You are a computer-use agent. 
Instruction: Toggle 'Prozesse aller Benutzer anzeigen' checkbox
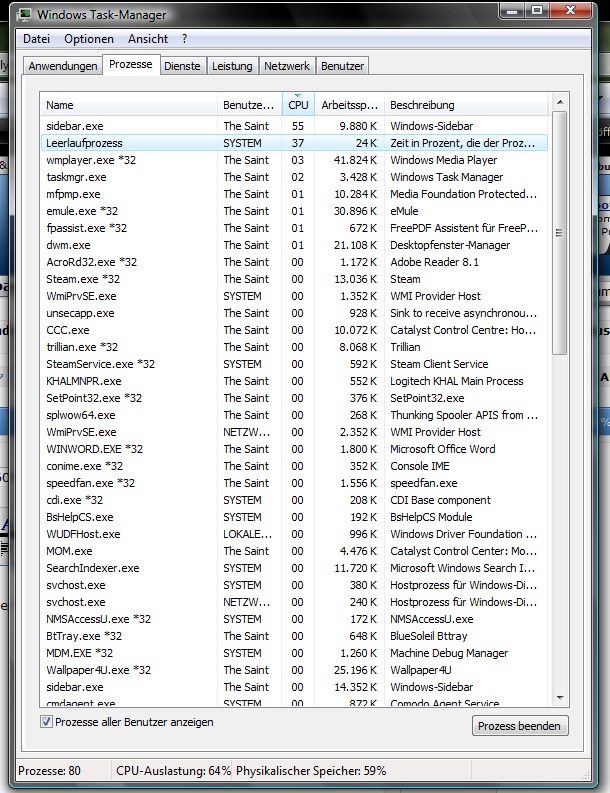pyautogui.click(x=47, y=722)
